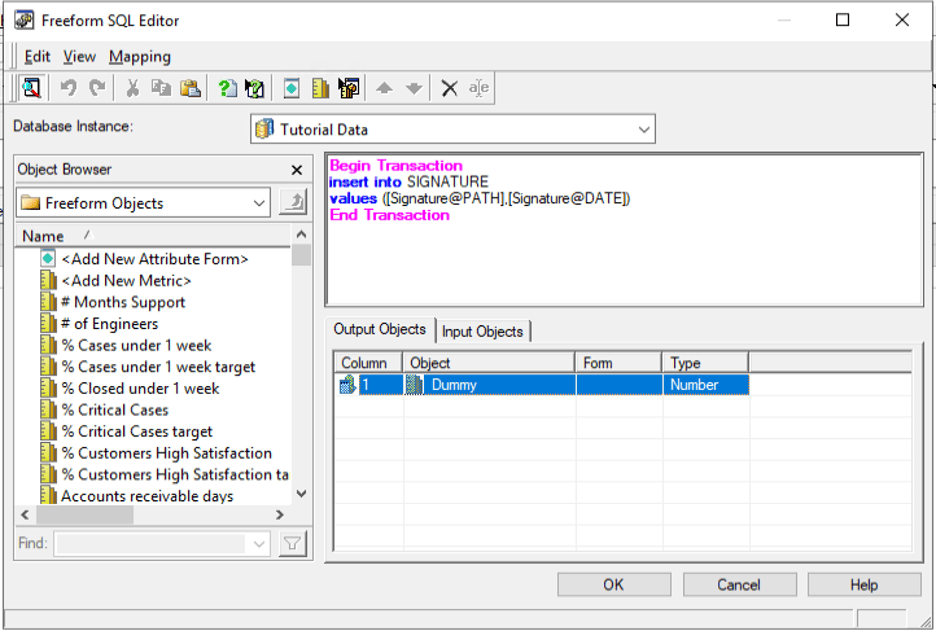The height and width of the screenshot is (630, 936).
Task: Click the Redo toolbar icon
Action: point(97,88)
